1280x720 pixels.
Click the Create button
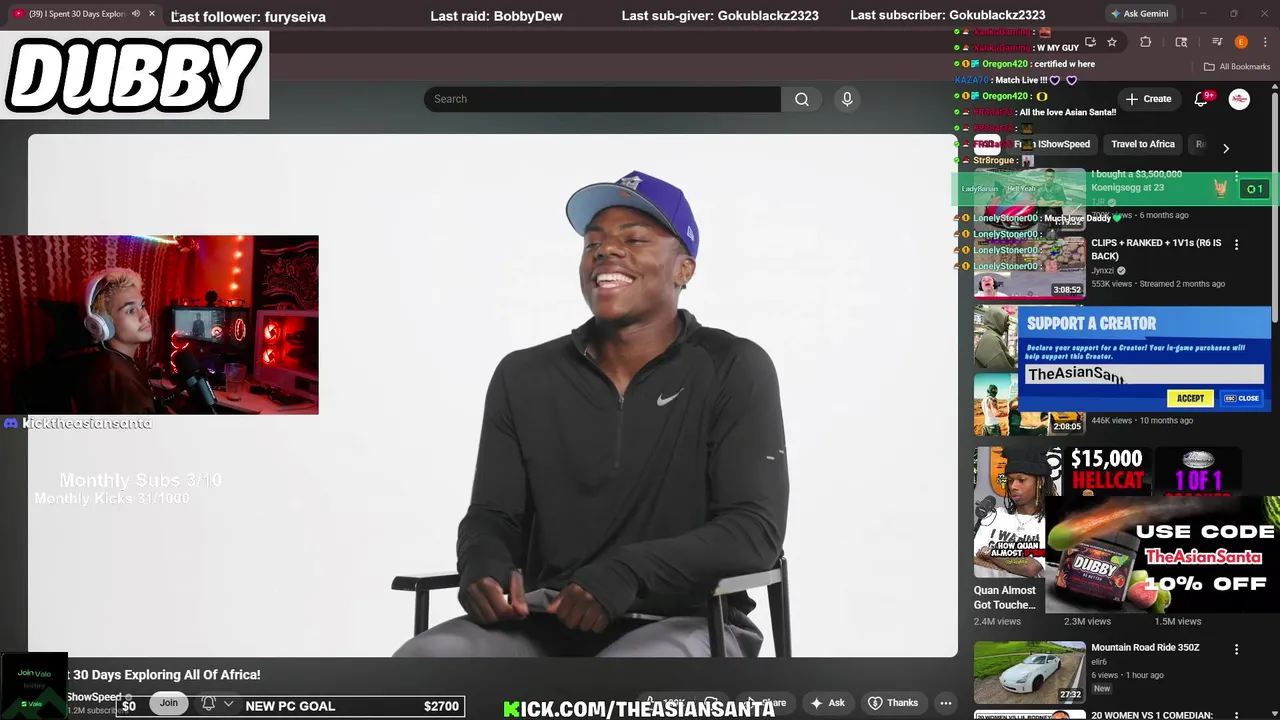[1148, 99]
